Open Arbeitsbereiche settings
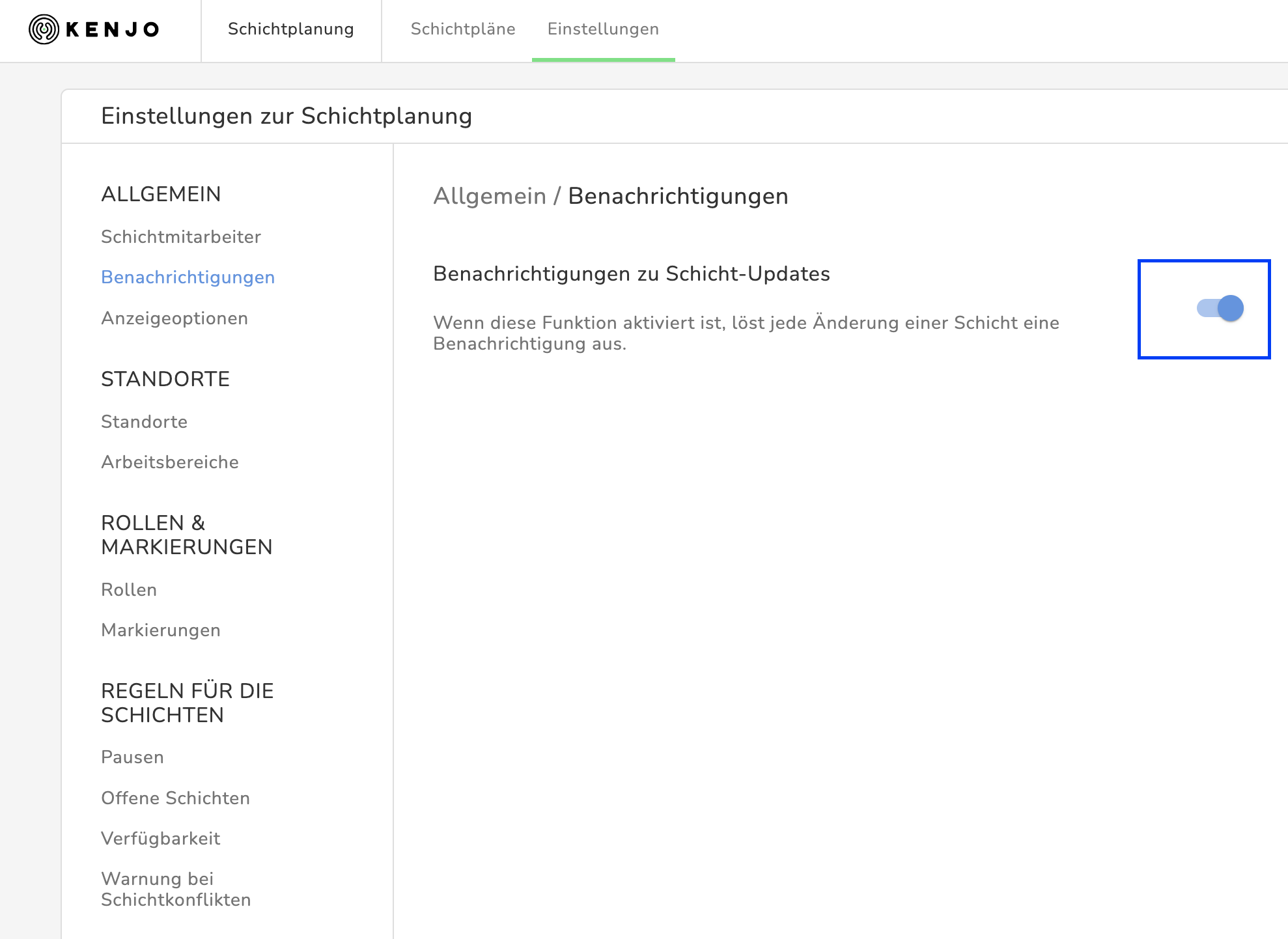 click(x=169, y=462)
